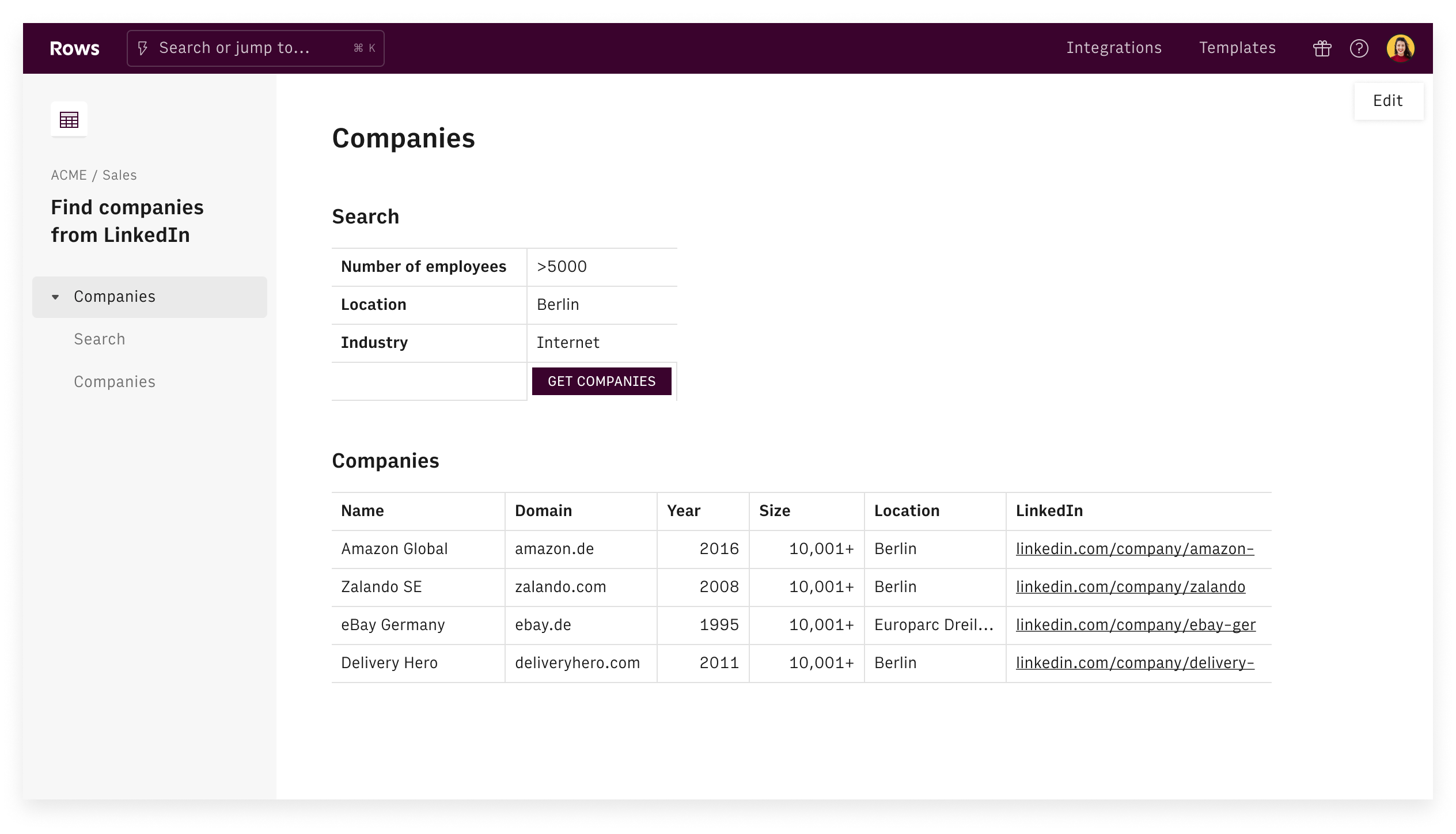Click the Europarc Dreil... location cell
The image size is (1456, 834).
935,625
